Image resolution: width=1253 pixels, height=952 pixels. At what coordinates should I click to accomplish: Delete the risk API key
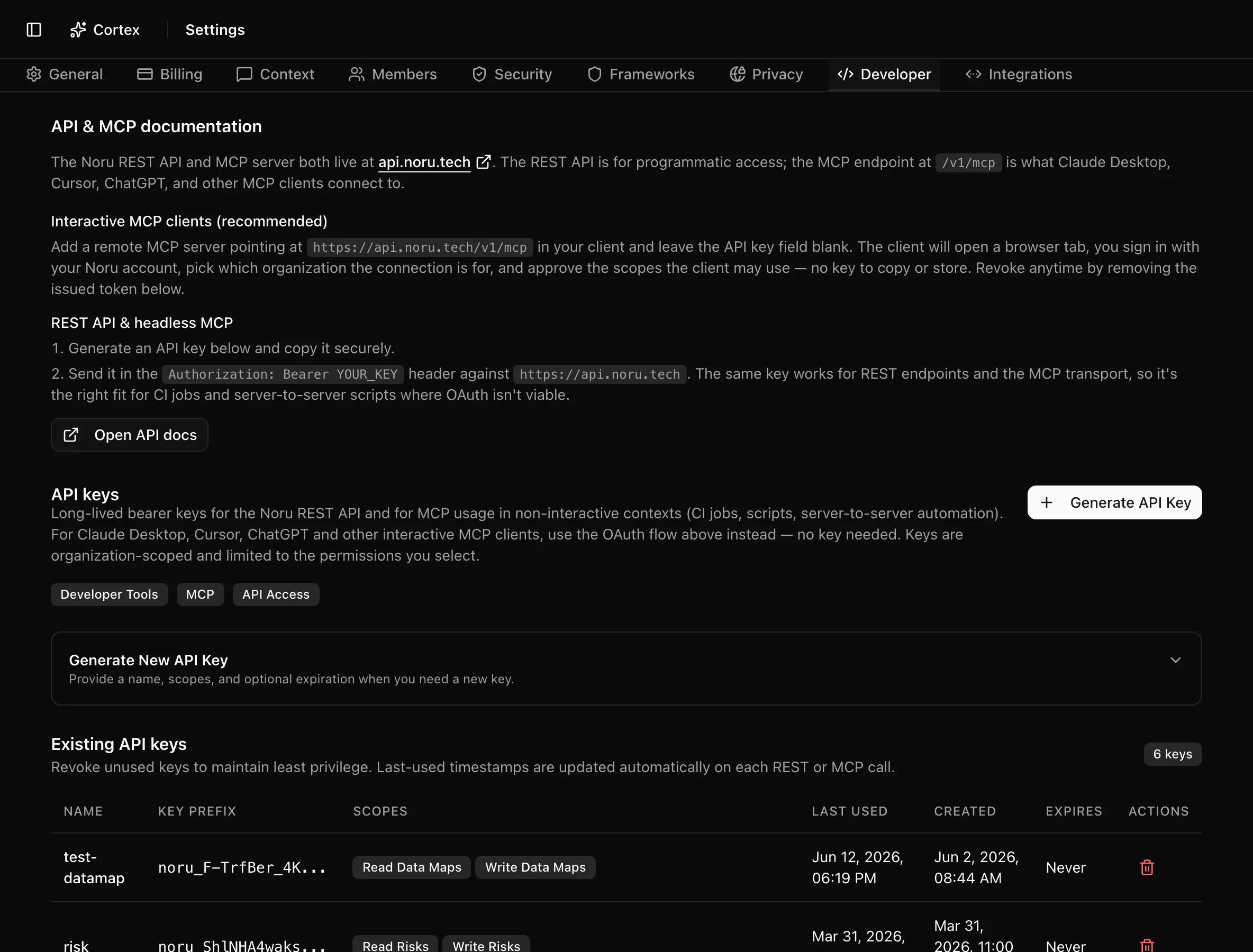(1147, 945)
